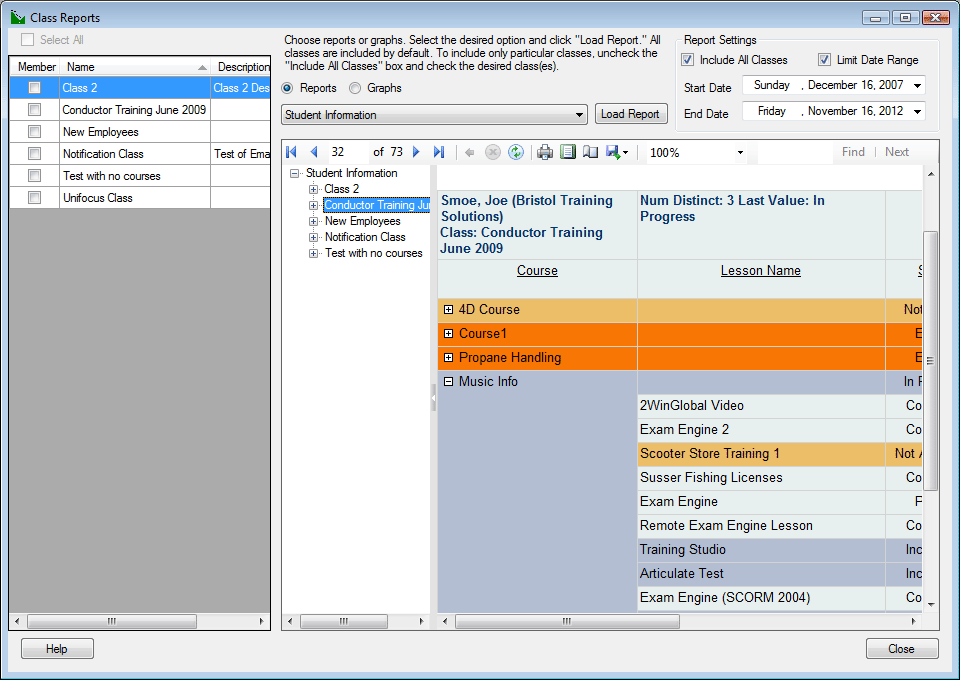
Task: Check Test with no courses member box
Action: coord(34,176)
